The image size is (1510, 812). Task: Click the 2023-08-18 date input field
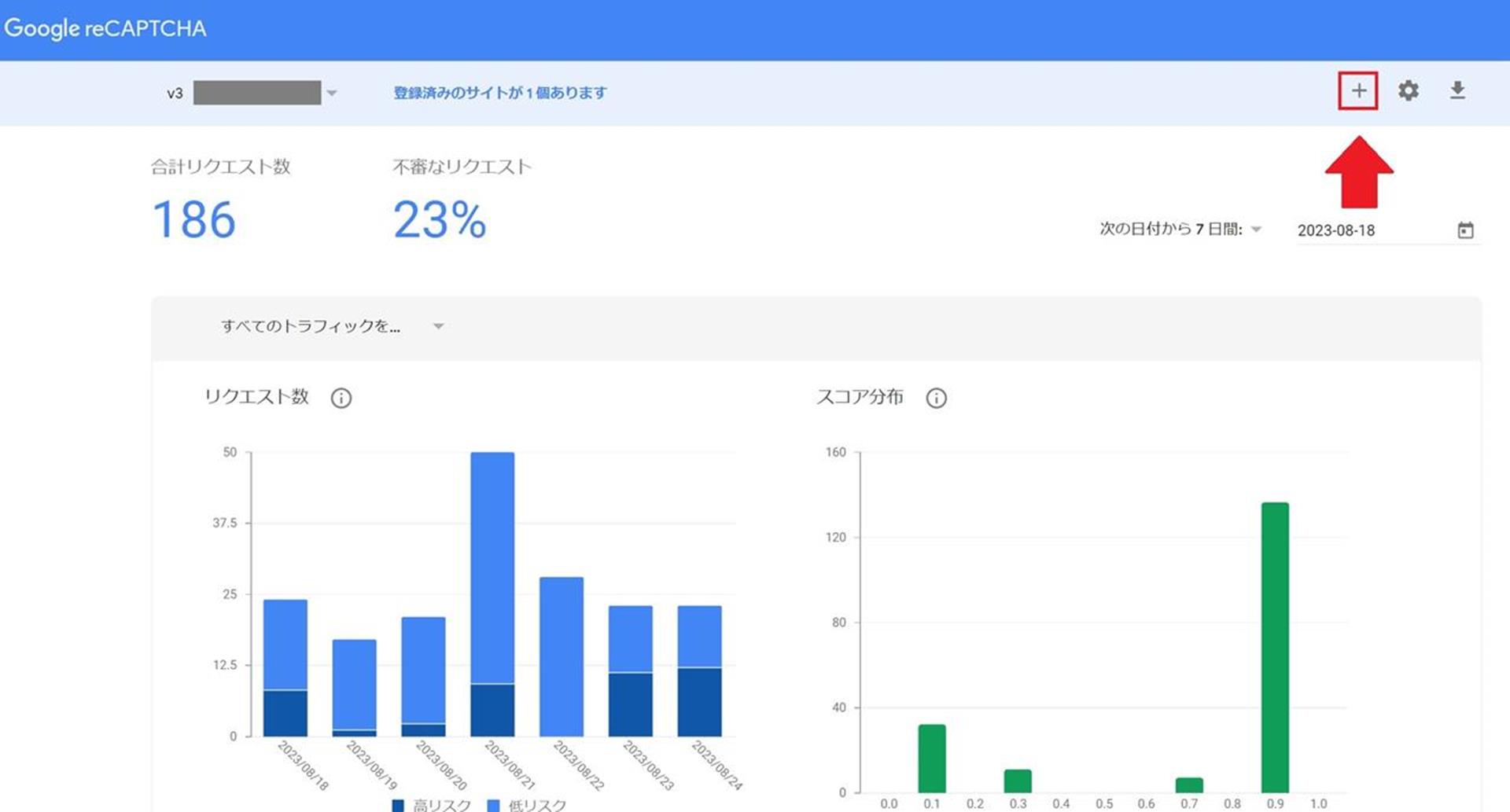[x=1368, y=230]
